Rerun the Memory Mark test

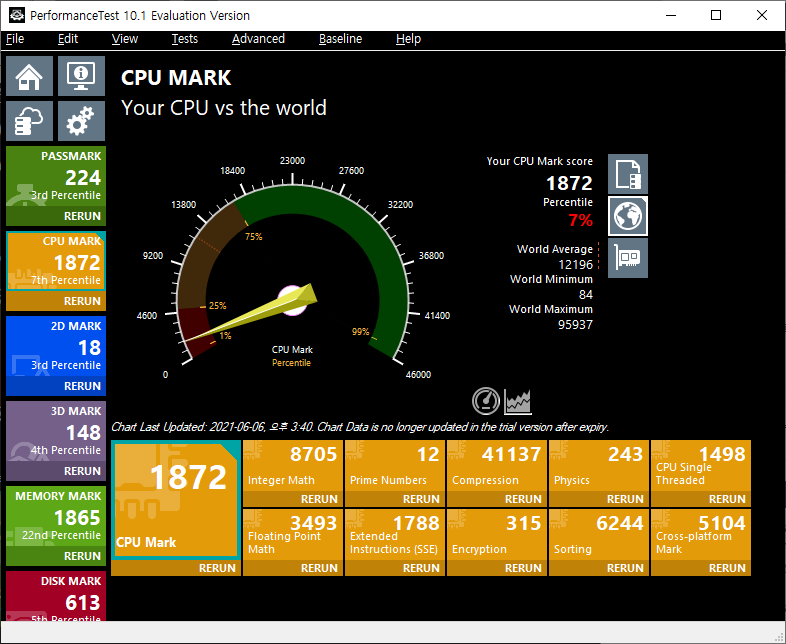coord(56,556)
